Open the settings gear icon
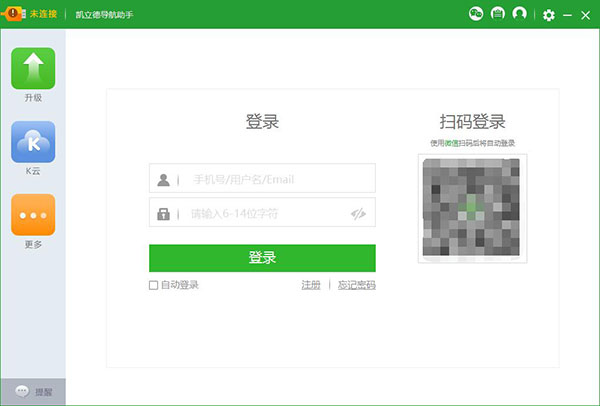The height and width of the screenshot is (406, 600). point(549,15)
